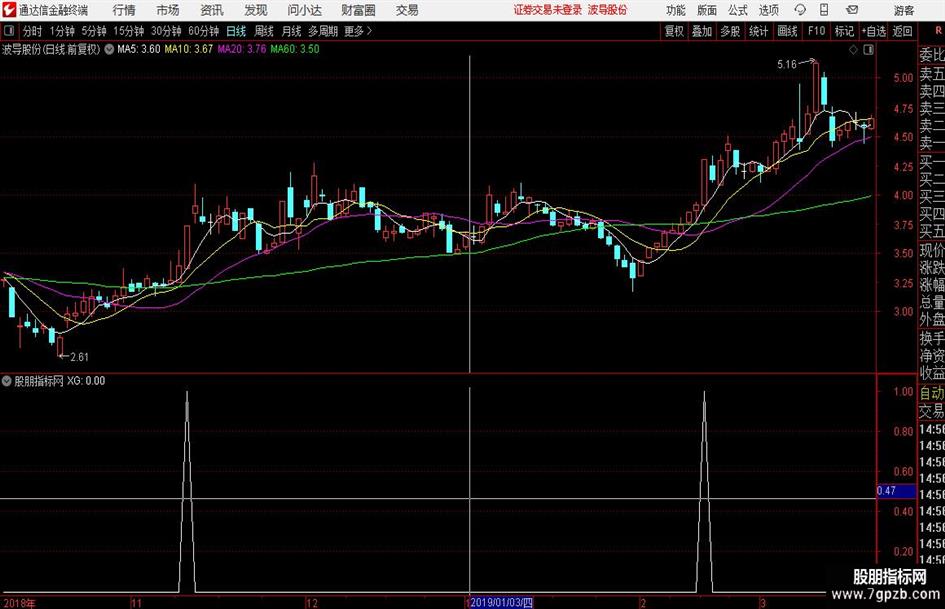This screenshot has width=945, height=609.
Task: Open the mobile phone icon
Action: pyautogui.click(x=824, y=10)
